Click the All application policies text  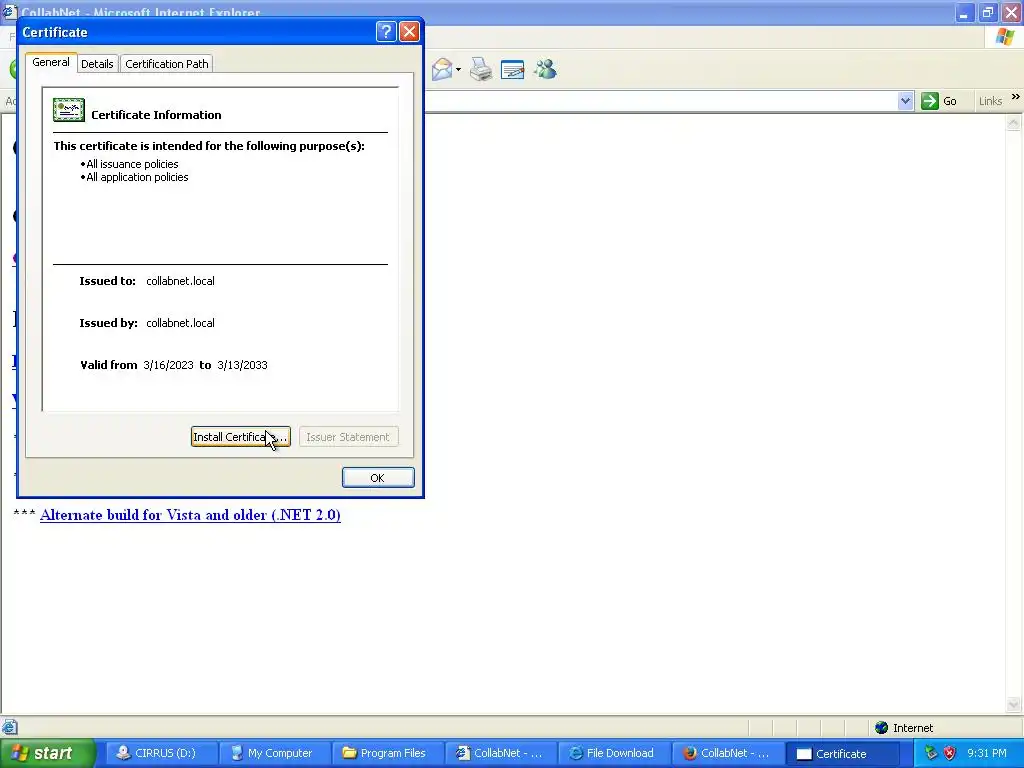click(x=137, y=177)
